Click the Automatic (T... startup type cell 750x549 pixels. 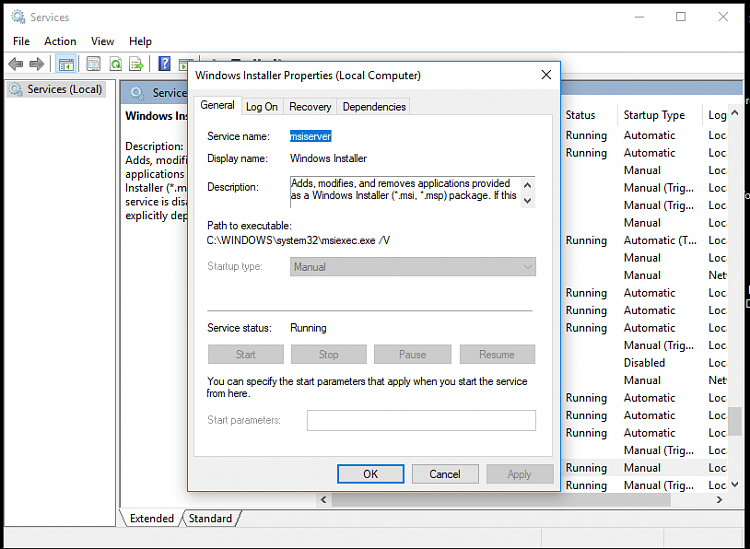click(660, 241)
